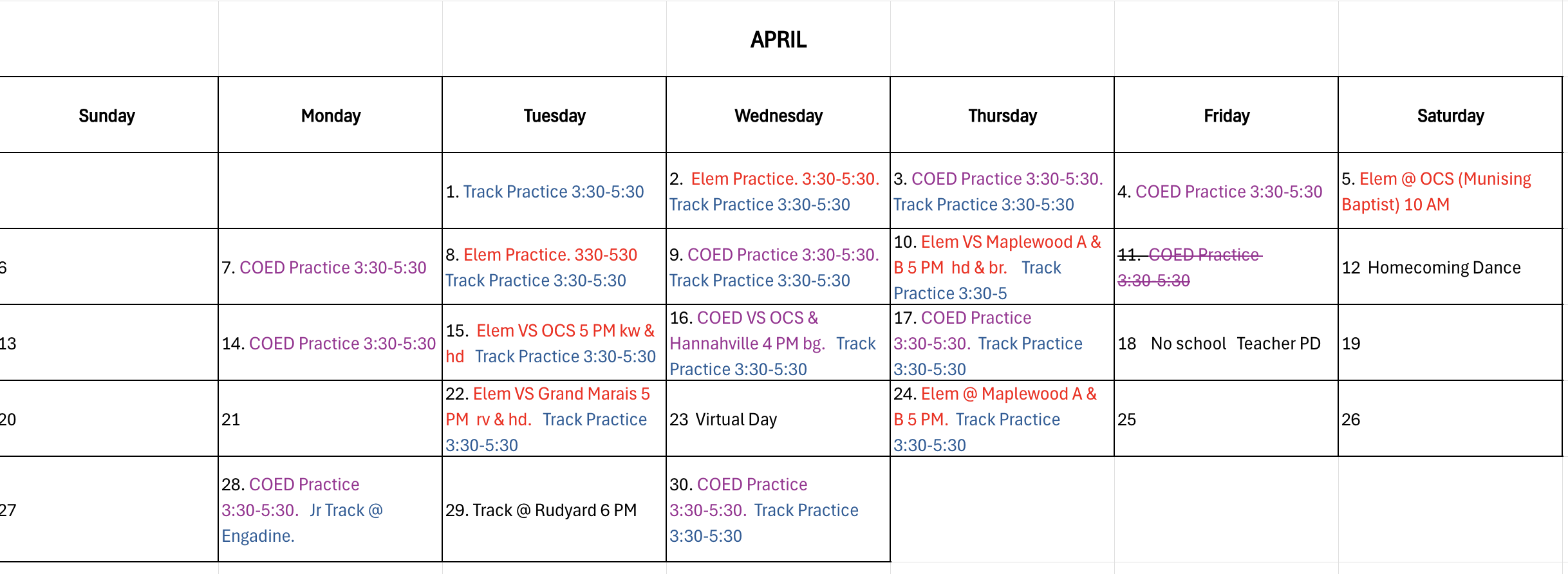Click the April 5 Elem @ OCS cell
The height and width of the screenshot is (574, 1568).
click(x=1450, y=191)
